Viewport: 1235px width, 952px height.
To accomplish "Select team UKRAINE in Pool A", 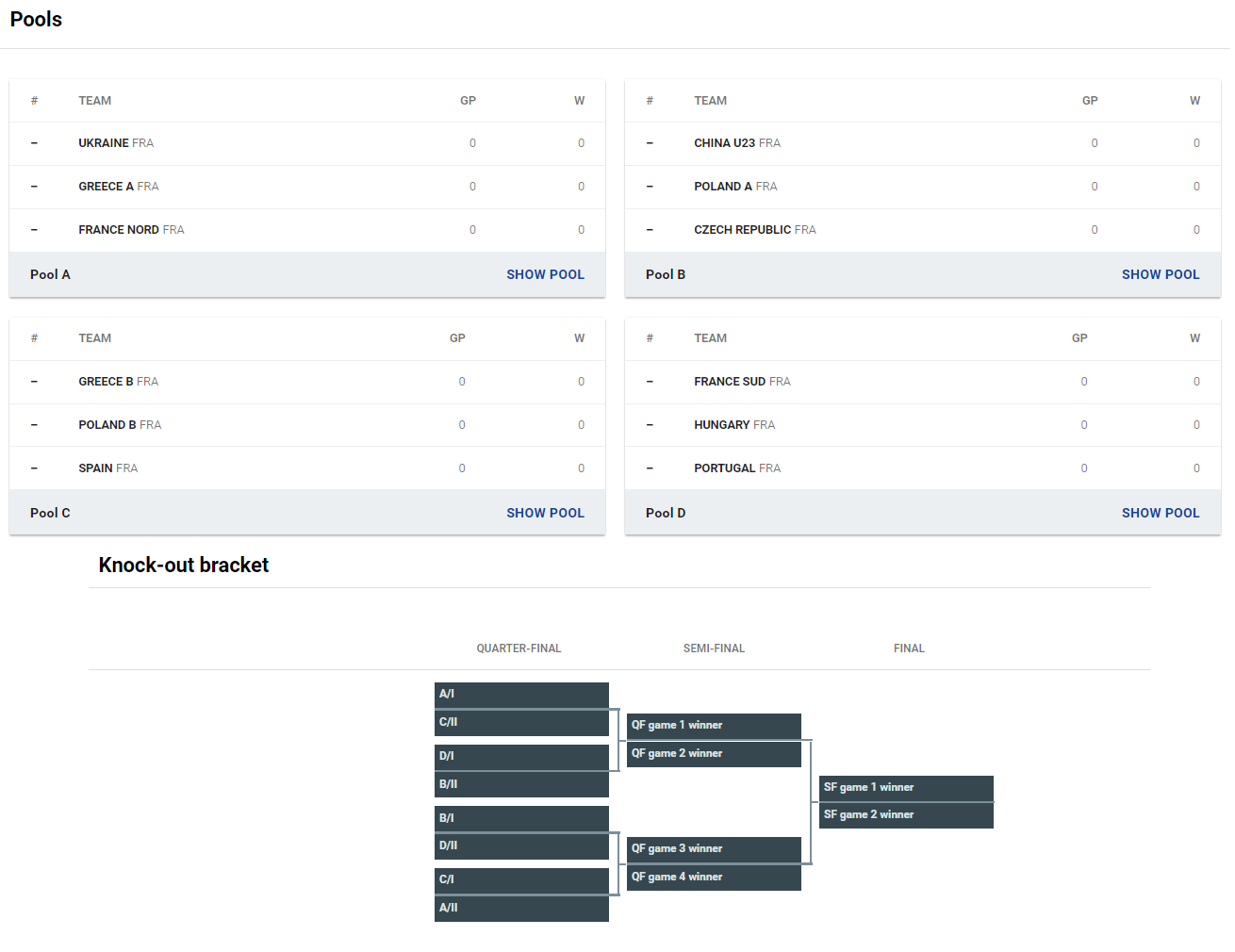I will (x=307, y=143).
